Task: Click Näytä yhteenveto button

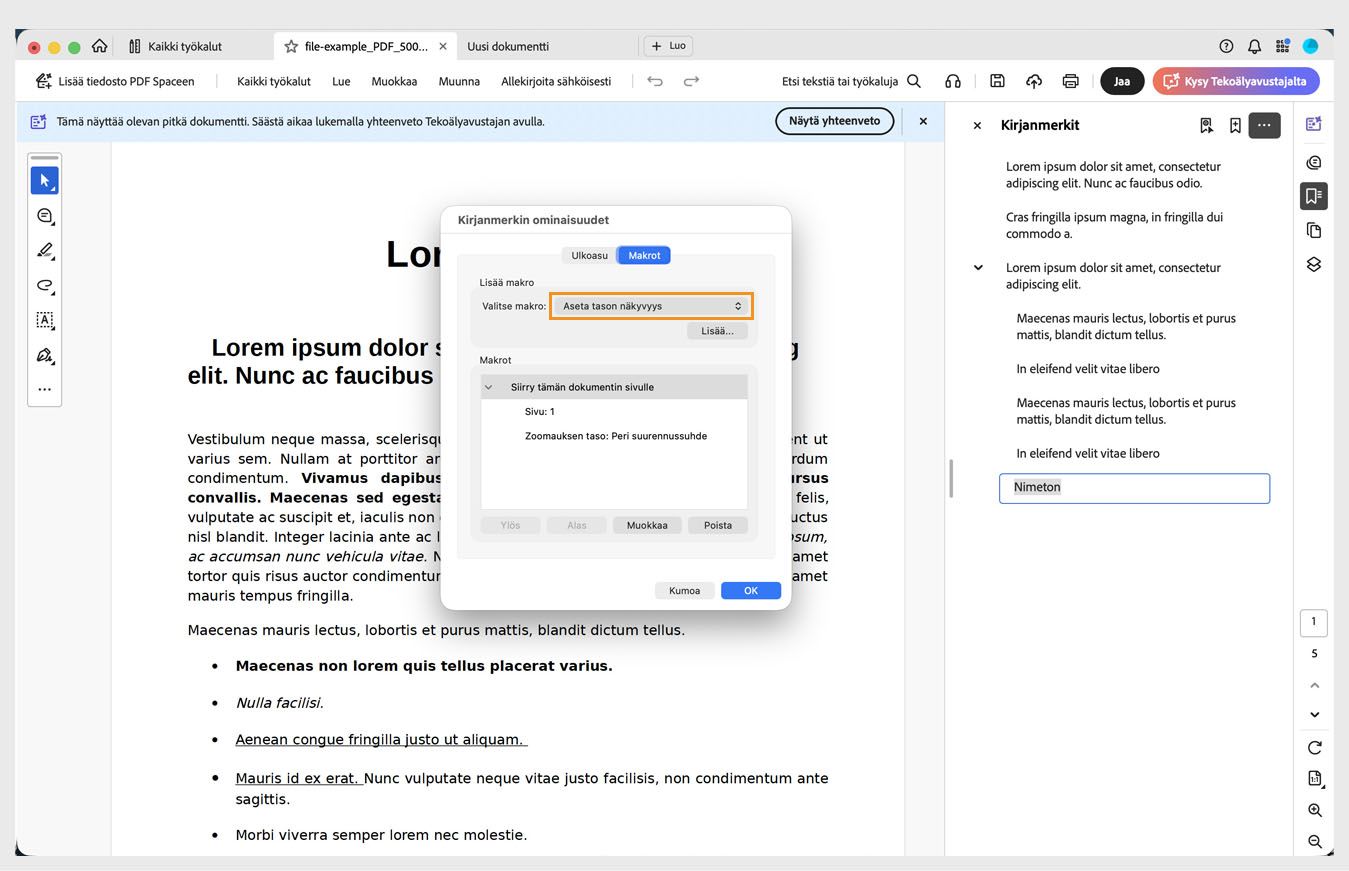Action: [834, 121]
